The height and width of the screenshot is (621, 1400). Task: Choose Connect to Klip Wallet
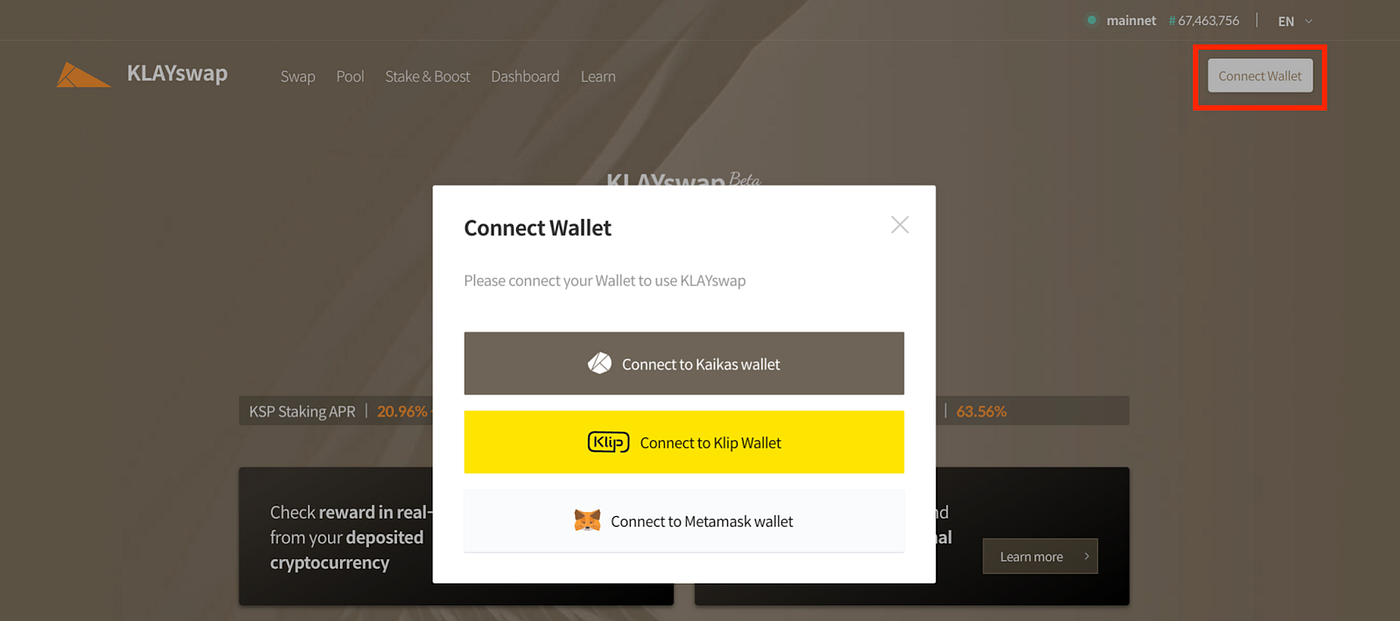[x=684, y=442]
